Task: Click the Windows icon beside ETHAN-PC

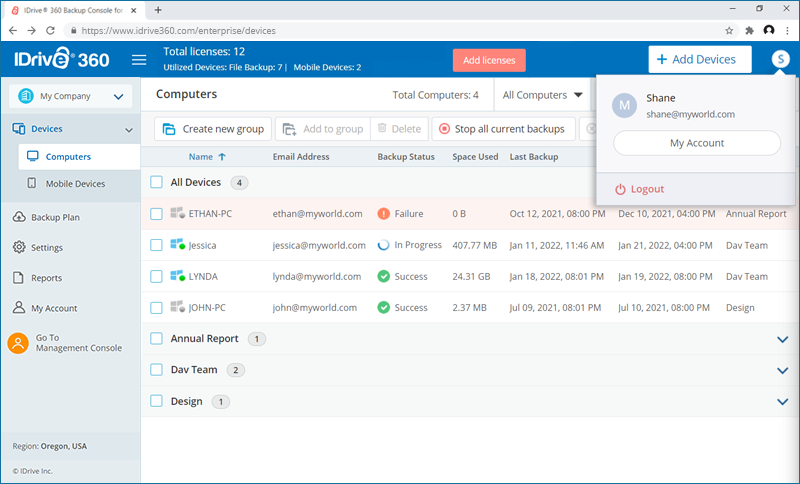Action: [177, 213]
